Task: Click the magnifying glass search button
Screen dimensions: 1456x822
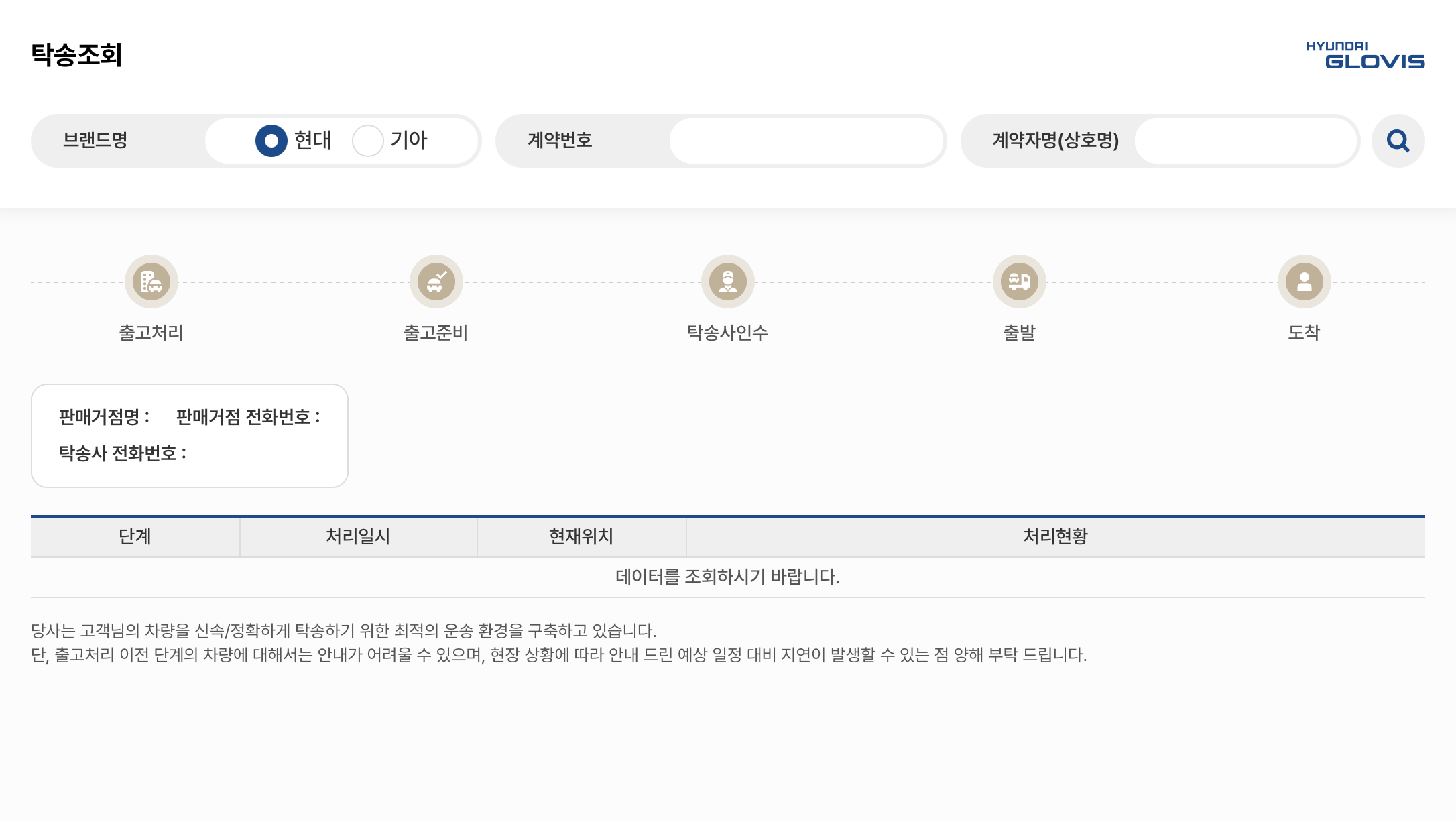Action: point(1398,141)
